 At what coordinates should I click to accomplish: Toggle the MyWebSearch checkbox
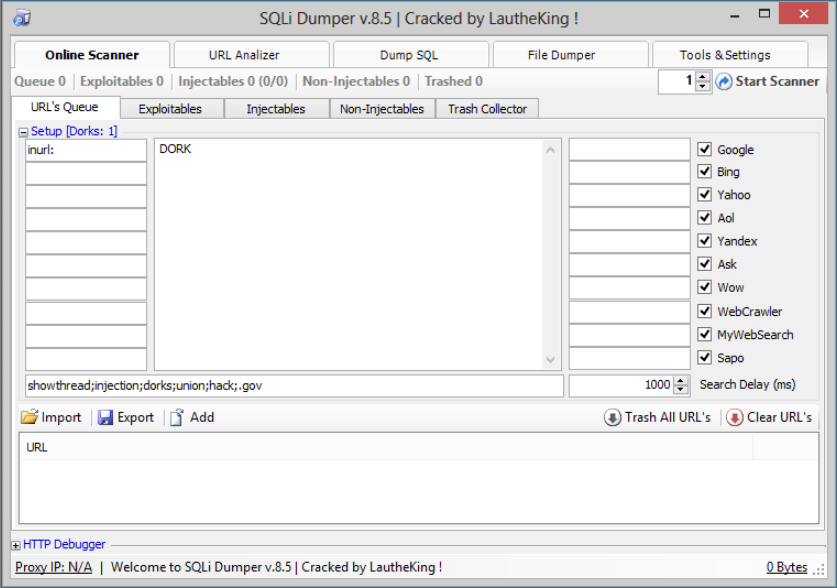click(x=705, y=334)
